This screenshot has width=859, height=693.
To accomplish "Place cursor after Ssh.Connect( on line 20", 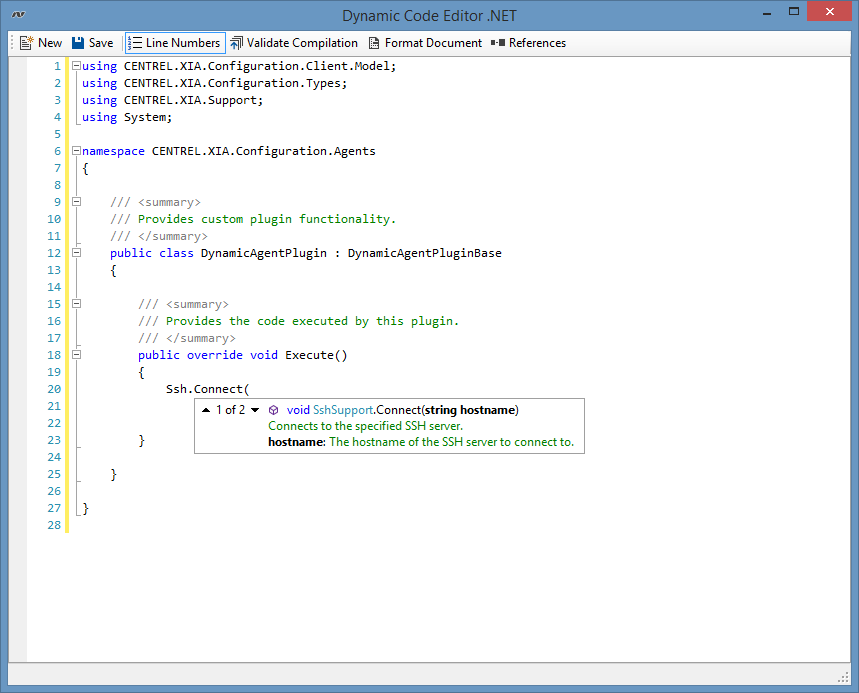I will point(250,389).
